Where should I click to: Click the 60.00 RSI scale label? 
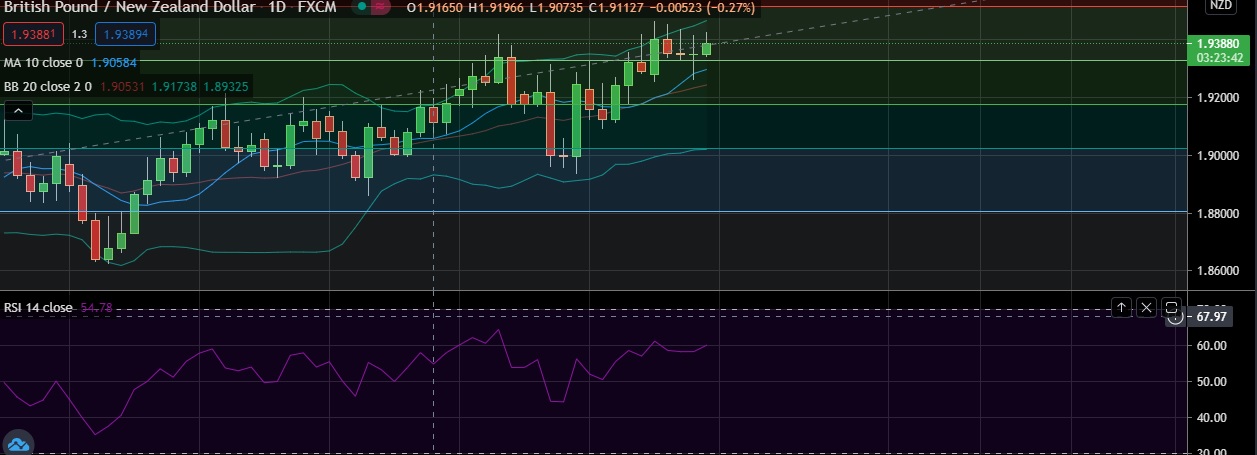pyautogui.click(x=1212, y=346)
